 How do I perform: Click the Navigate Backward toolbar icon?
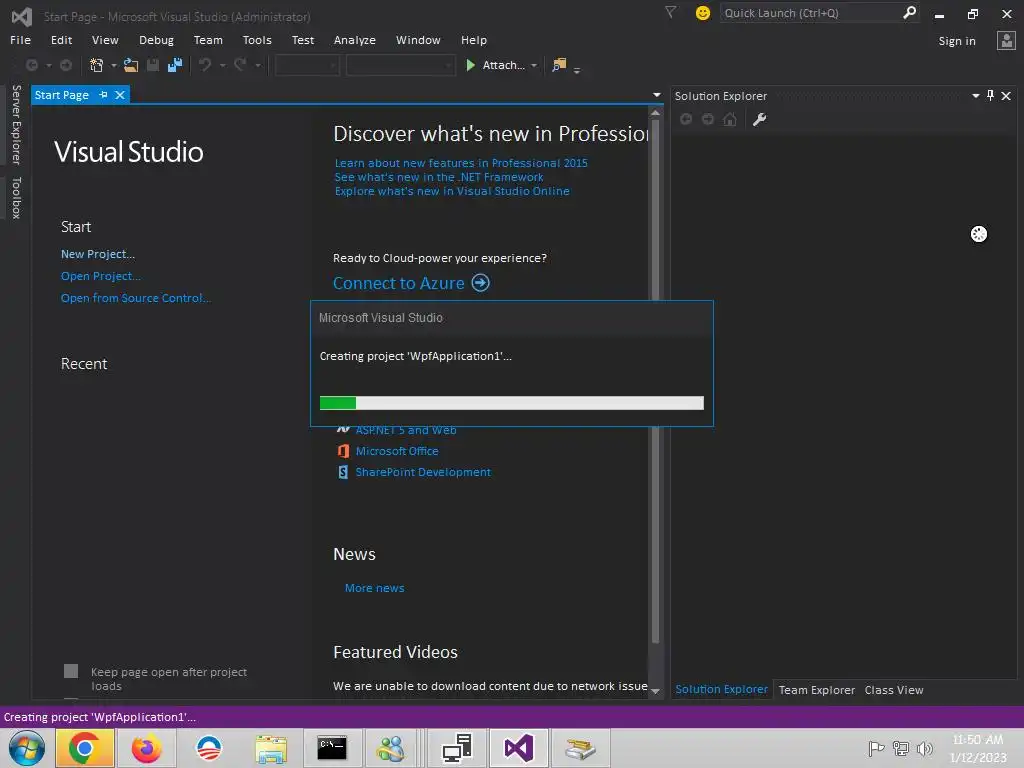click(x=31, y=65)
